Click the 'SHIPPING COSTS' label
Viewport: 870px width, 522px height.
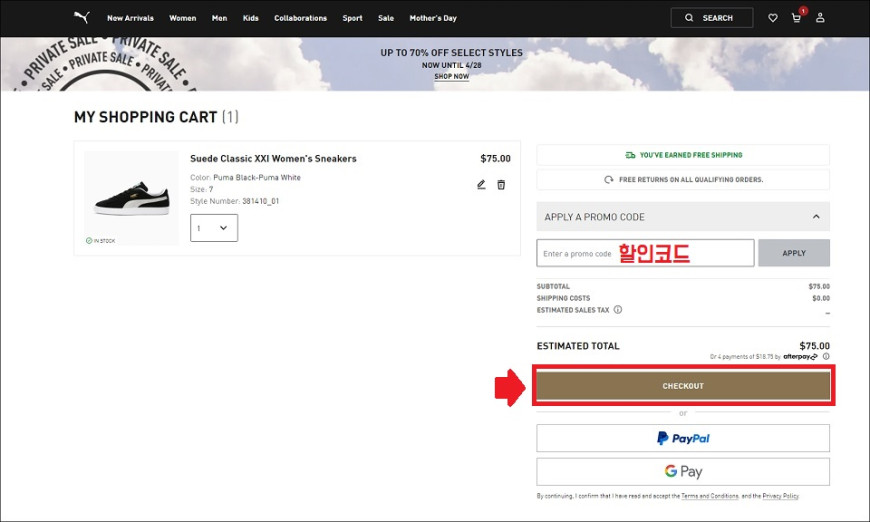click(563, 298)
